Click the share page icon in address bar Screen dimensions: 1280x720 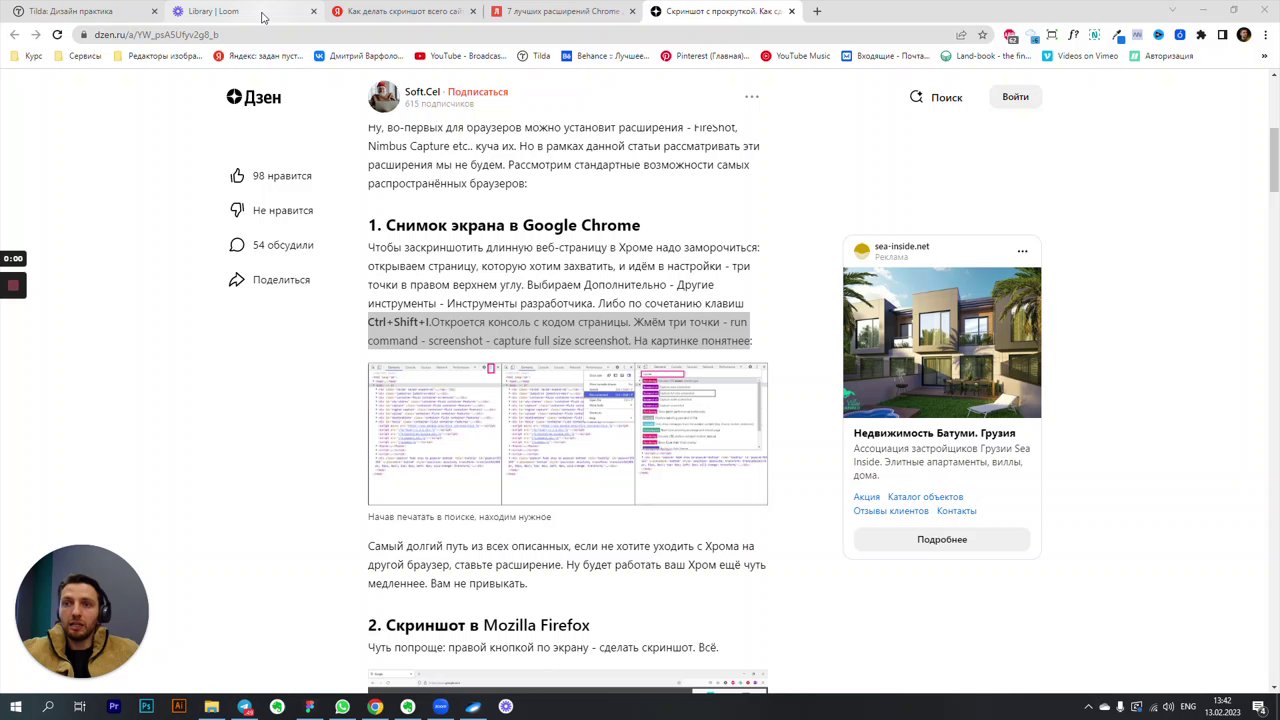[961, 34]
